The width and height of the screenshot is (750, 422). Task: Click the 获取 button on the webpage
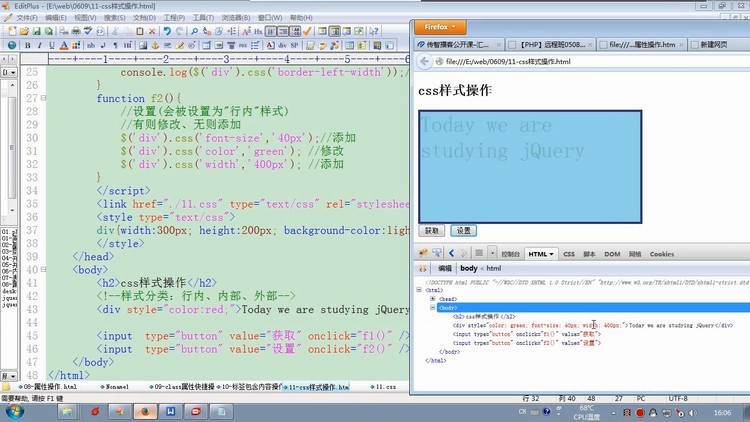point(431,230)
